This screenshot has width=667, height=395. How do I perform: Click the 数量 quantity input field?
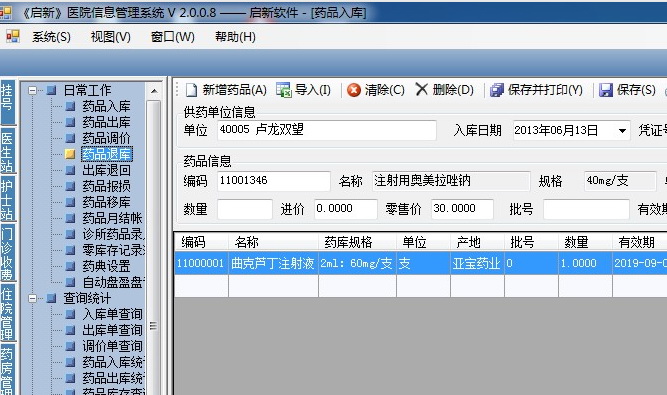245,209
